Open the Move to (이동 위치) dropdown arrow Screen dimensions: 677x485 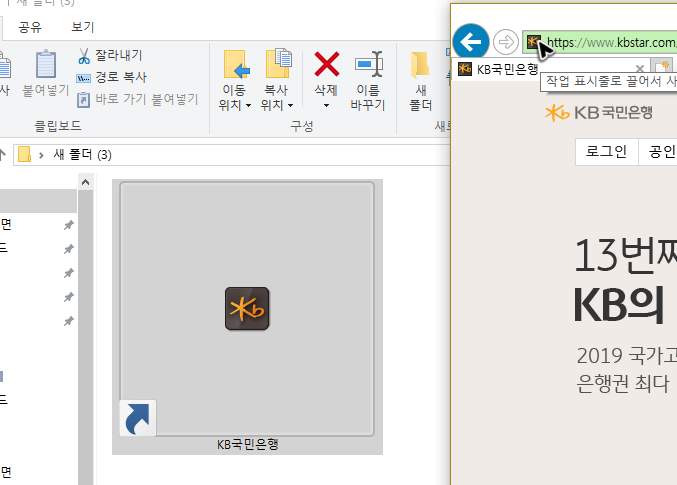coord(248,105)
